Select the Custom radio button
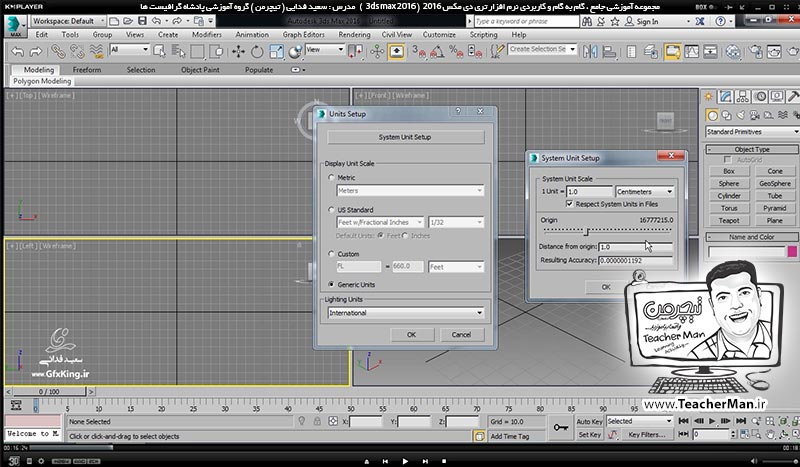 (x=331, y=254)
